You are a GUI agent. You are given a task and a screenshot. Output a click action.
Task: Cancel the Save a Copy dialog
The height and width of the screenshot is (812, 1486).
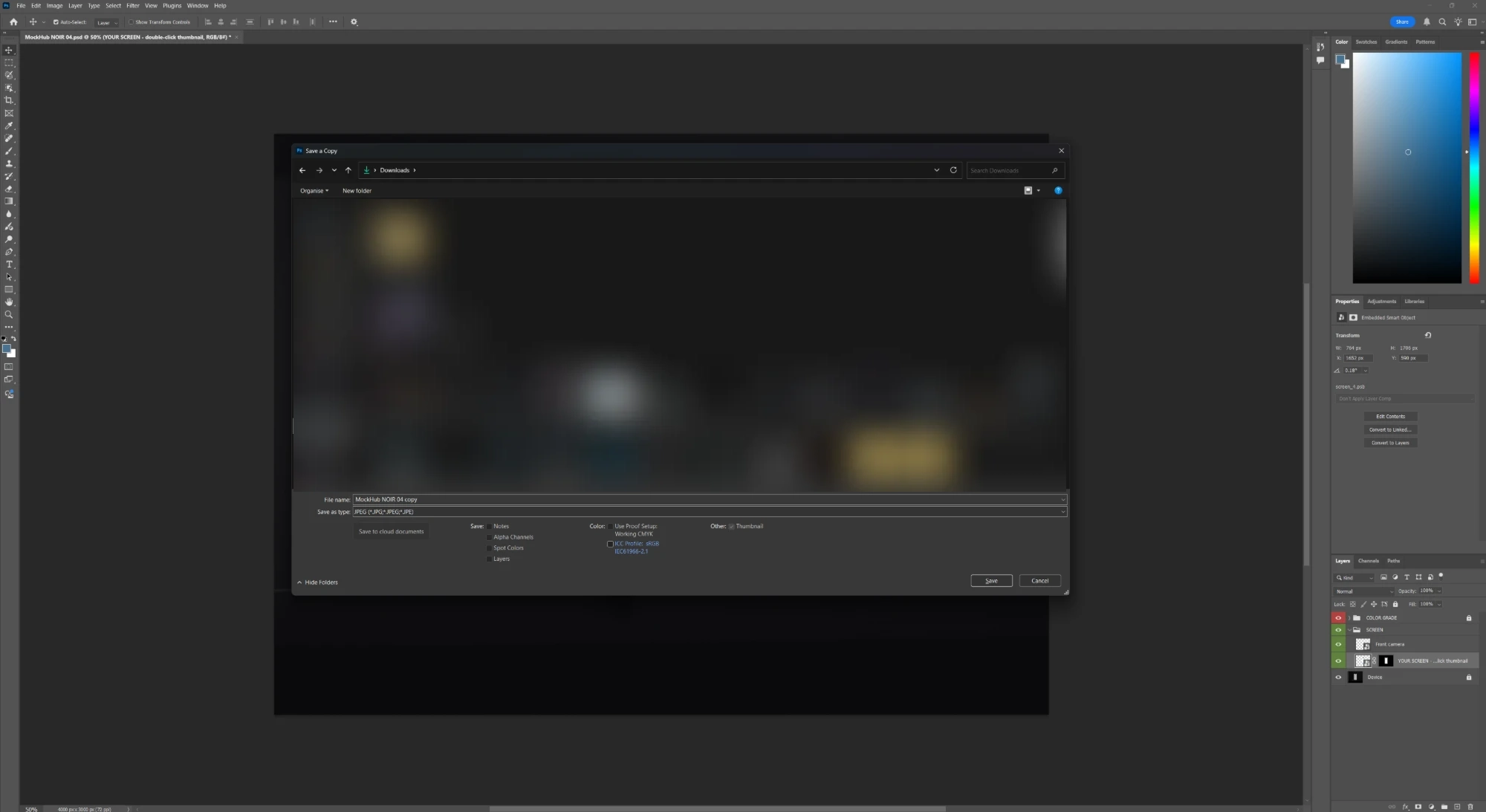[1039, 581]
